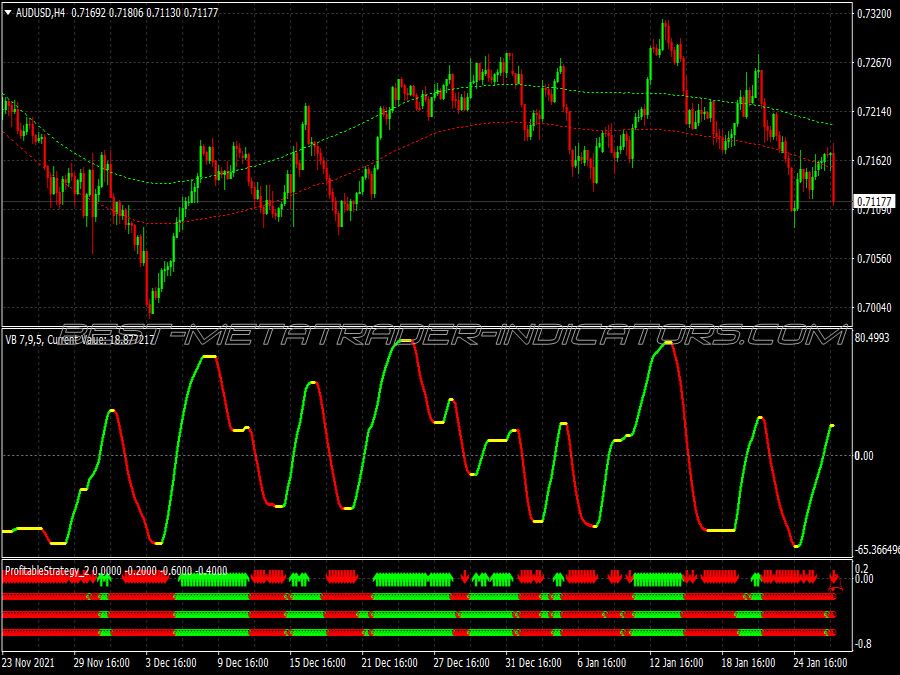Click the 24 Jan 16:00 time label
Image resolution: width=900 pixels, height=675 pixels.
click(x=820, y=662)
